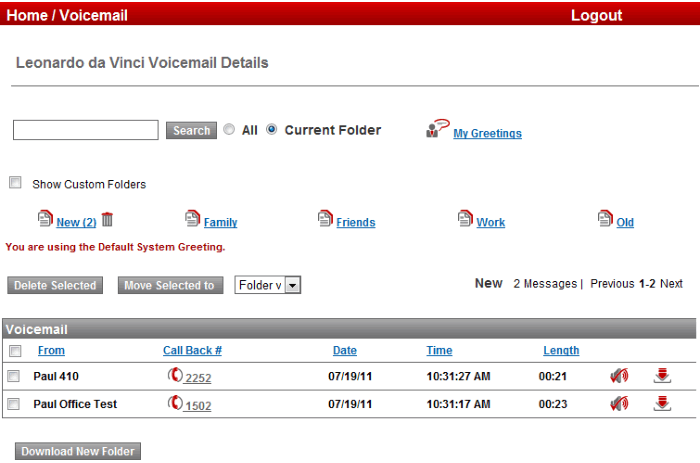Click the 10:31:17 AM time cell
This screenshot has width=700, height=463.
(x=458, y=404)
